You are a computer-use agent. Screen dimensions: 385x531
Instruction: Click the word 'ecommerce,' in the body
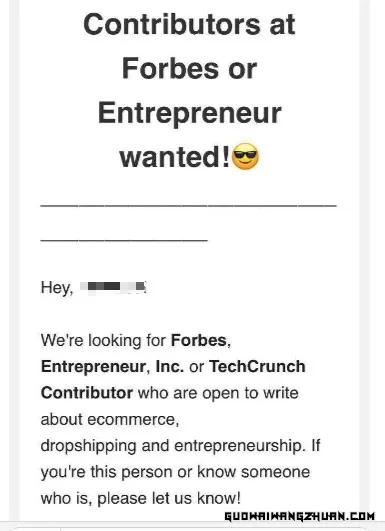(133, 420)
